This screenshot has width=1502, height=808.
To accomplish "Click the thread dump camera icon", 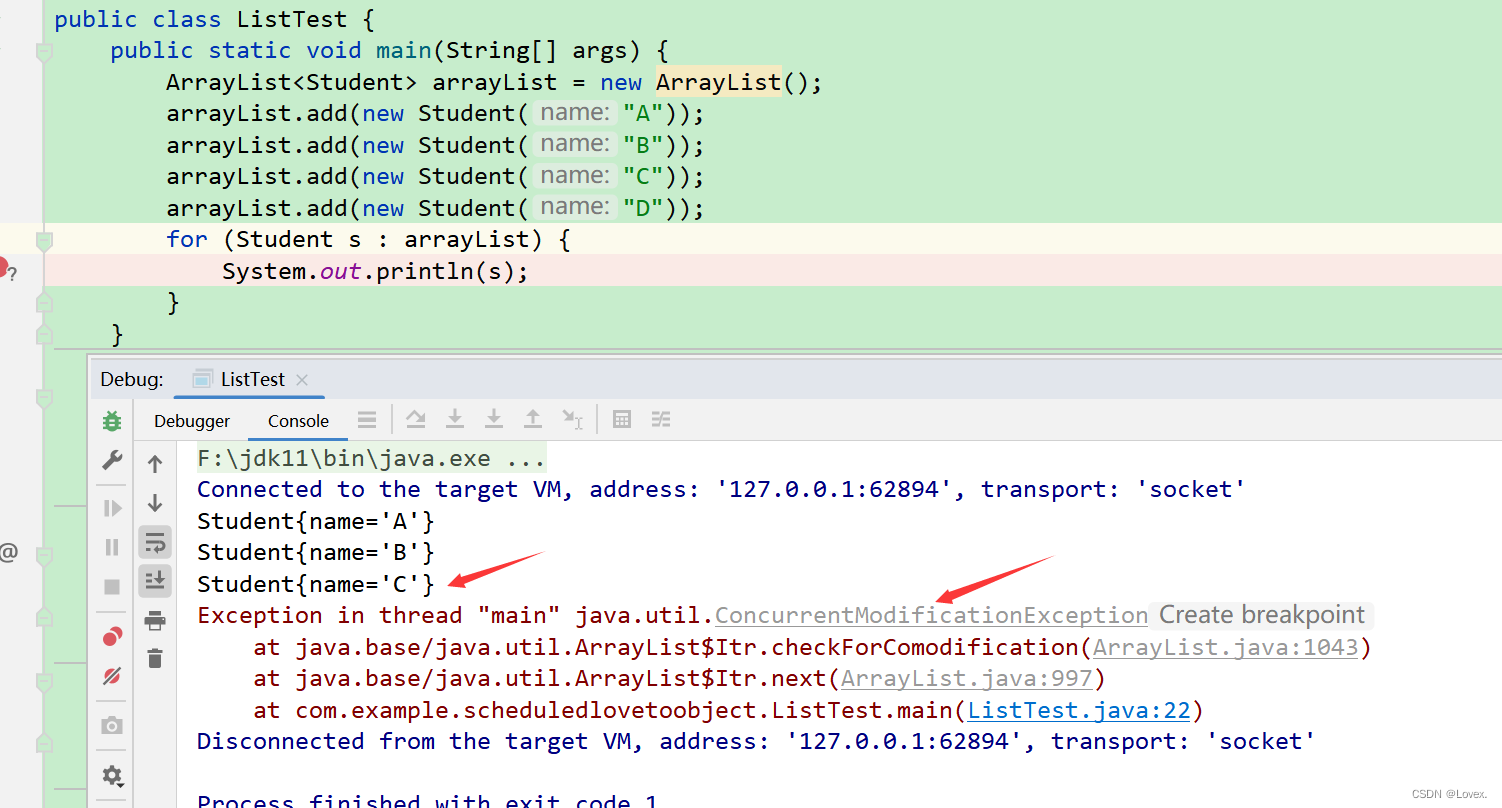I will click(112, 725).
